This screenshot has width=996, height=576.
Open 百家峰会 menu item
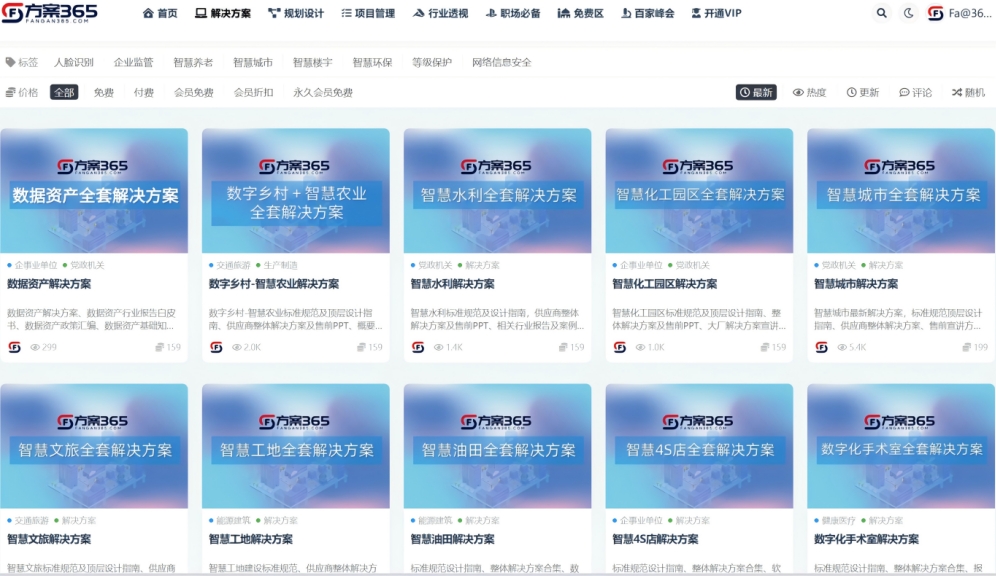[x=648, y=13]
